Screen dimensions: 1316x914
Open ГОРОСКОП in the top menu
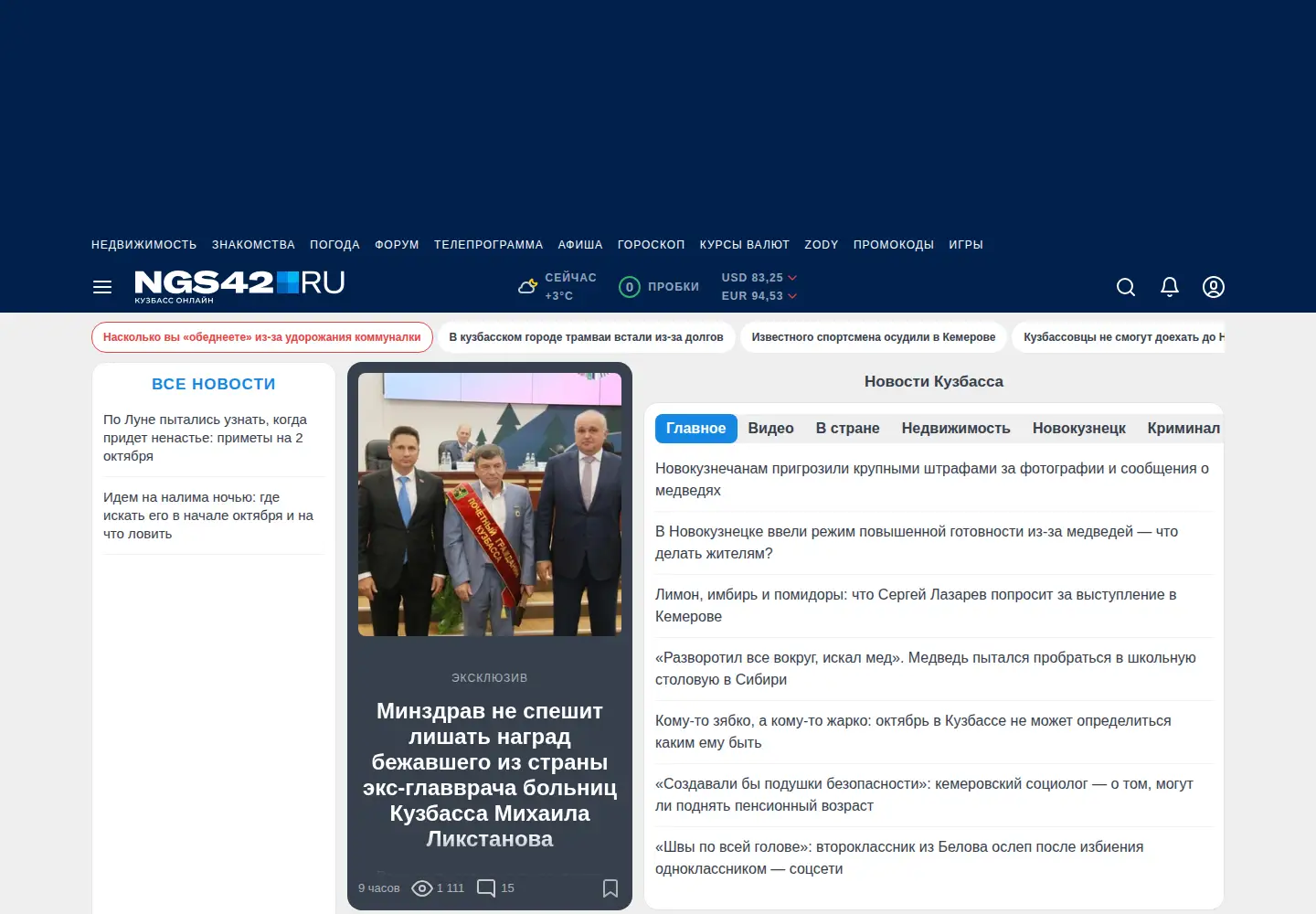(x=652, y=245)
